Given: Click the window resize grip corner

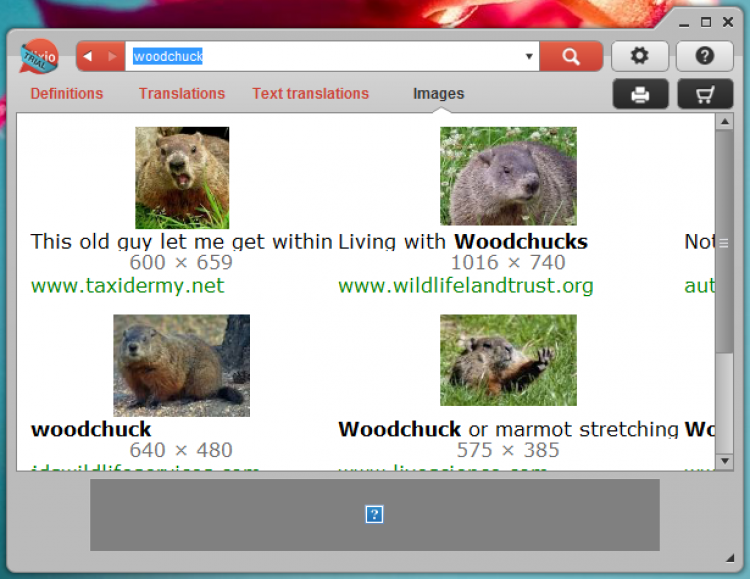Looking at the screenshot, I should (x=730, y=558).
